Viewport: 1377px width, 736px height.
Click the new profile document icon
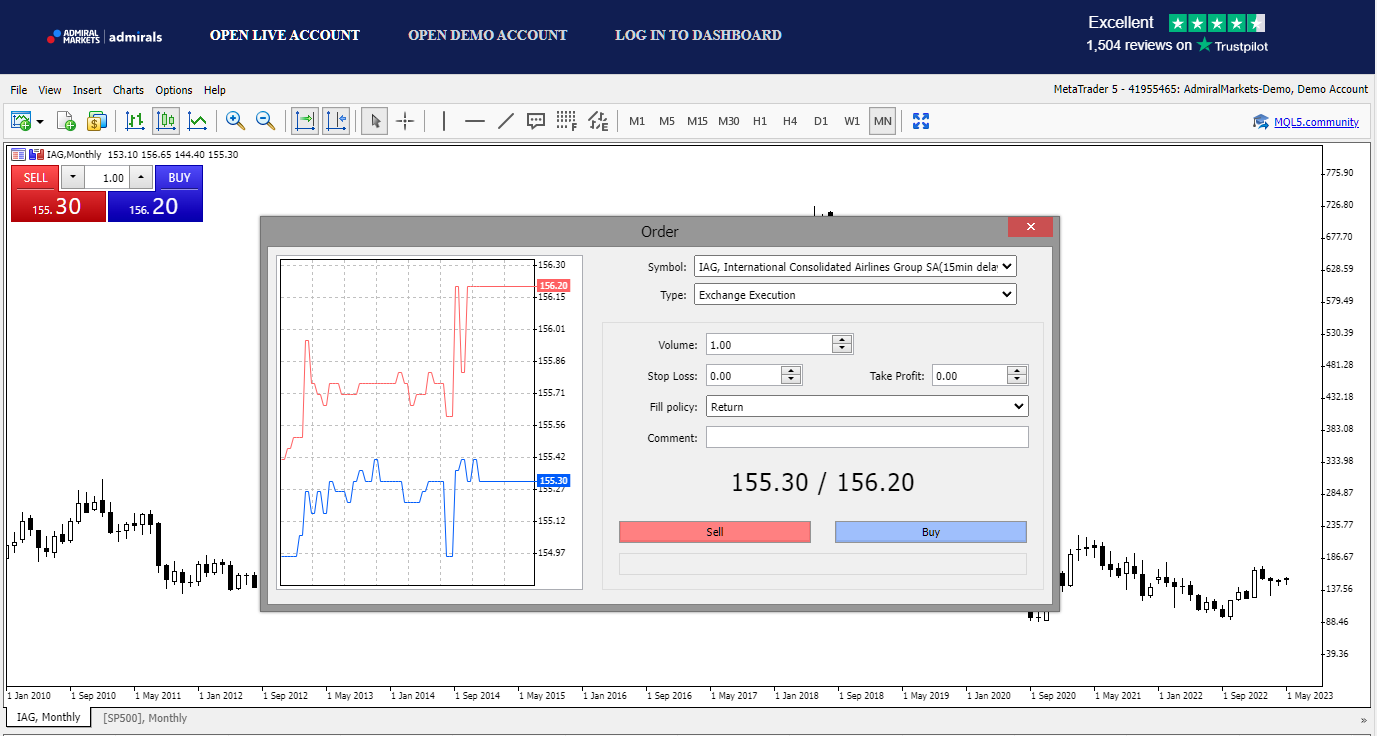[x=66, y=121]
